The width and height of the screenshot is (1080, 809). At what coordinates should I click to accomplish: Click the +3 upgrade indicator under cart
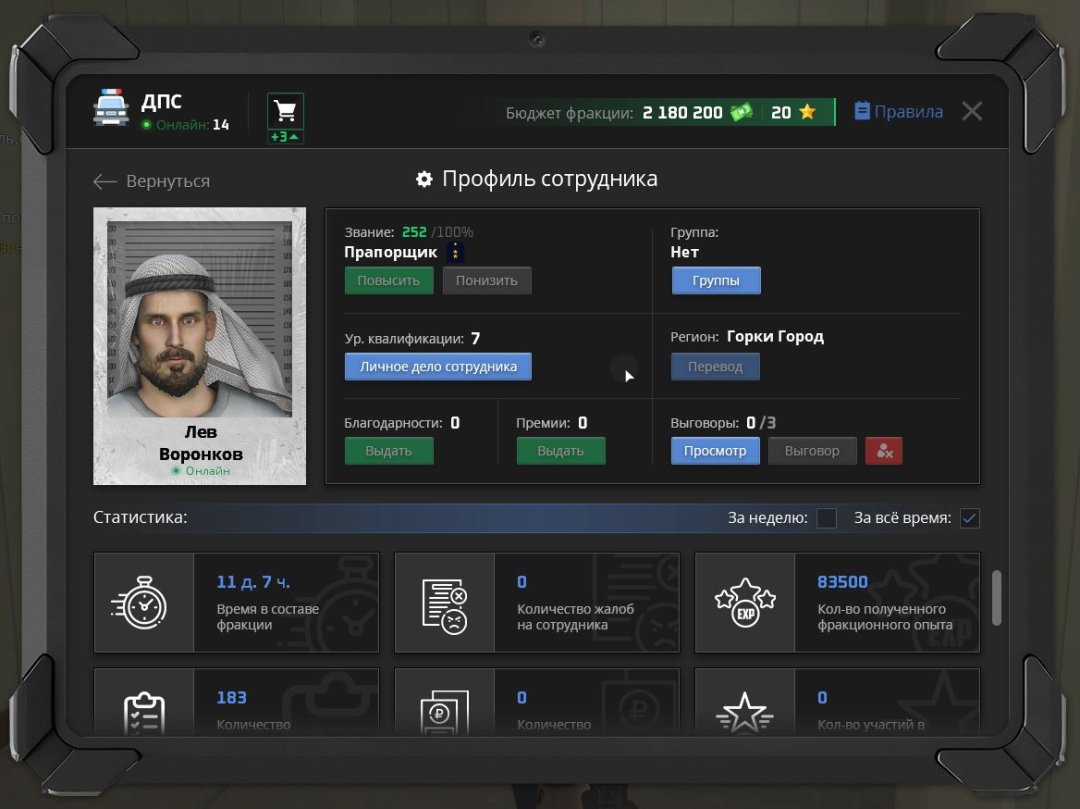click(285, 137)
